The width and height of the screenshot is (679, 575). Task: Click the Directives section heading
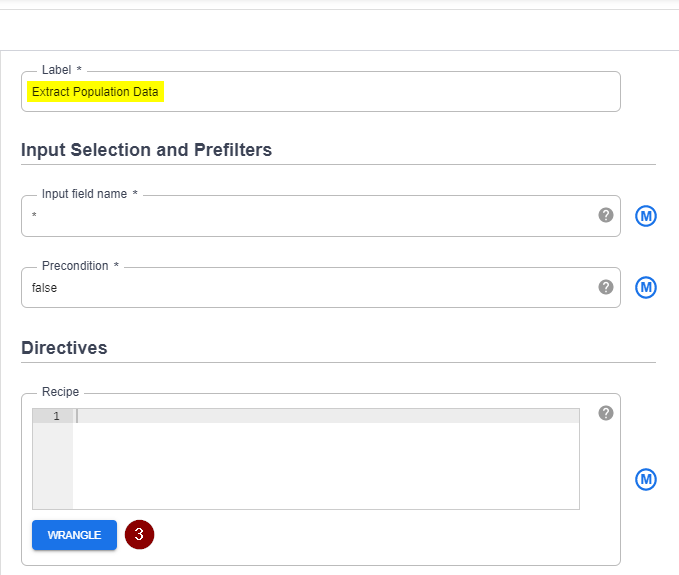64,348
